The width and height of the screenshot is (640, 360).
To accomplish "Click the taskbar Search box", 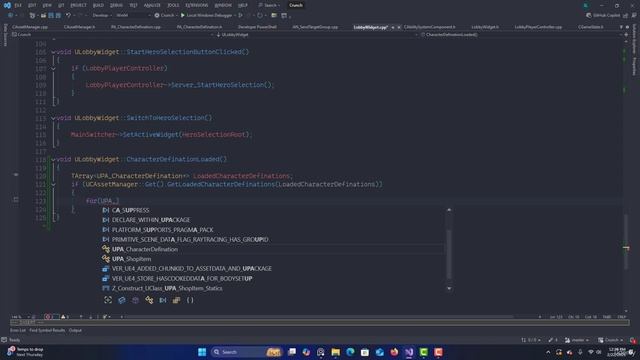I will [x=247, y=352].
